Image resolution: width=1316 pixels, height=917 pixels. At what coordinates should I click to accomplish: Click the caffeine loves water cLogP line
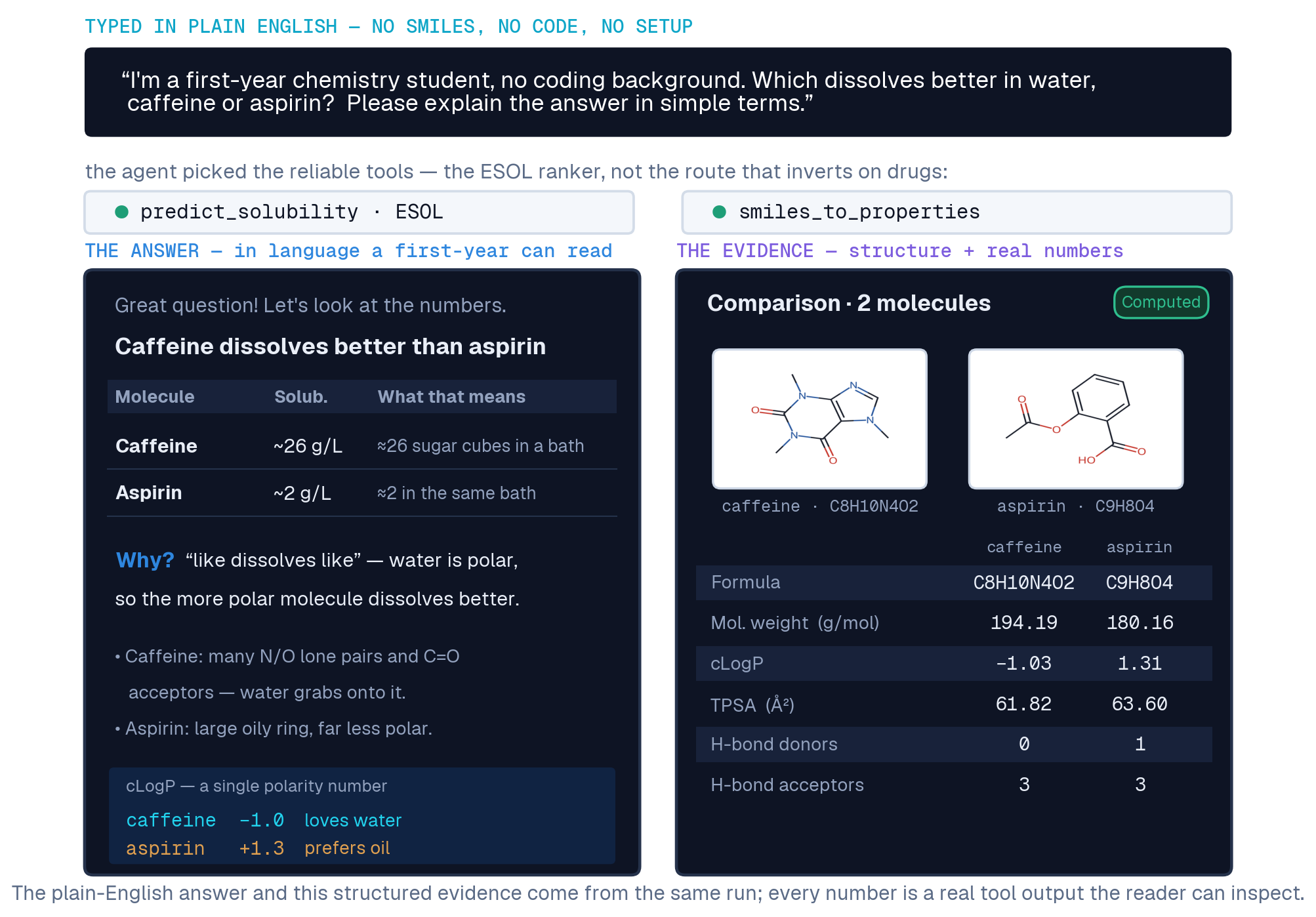(x=264, y=820)
